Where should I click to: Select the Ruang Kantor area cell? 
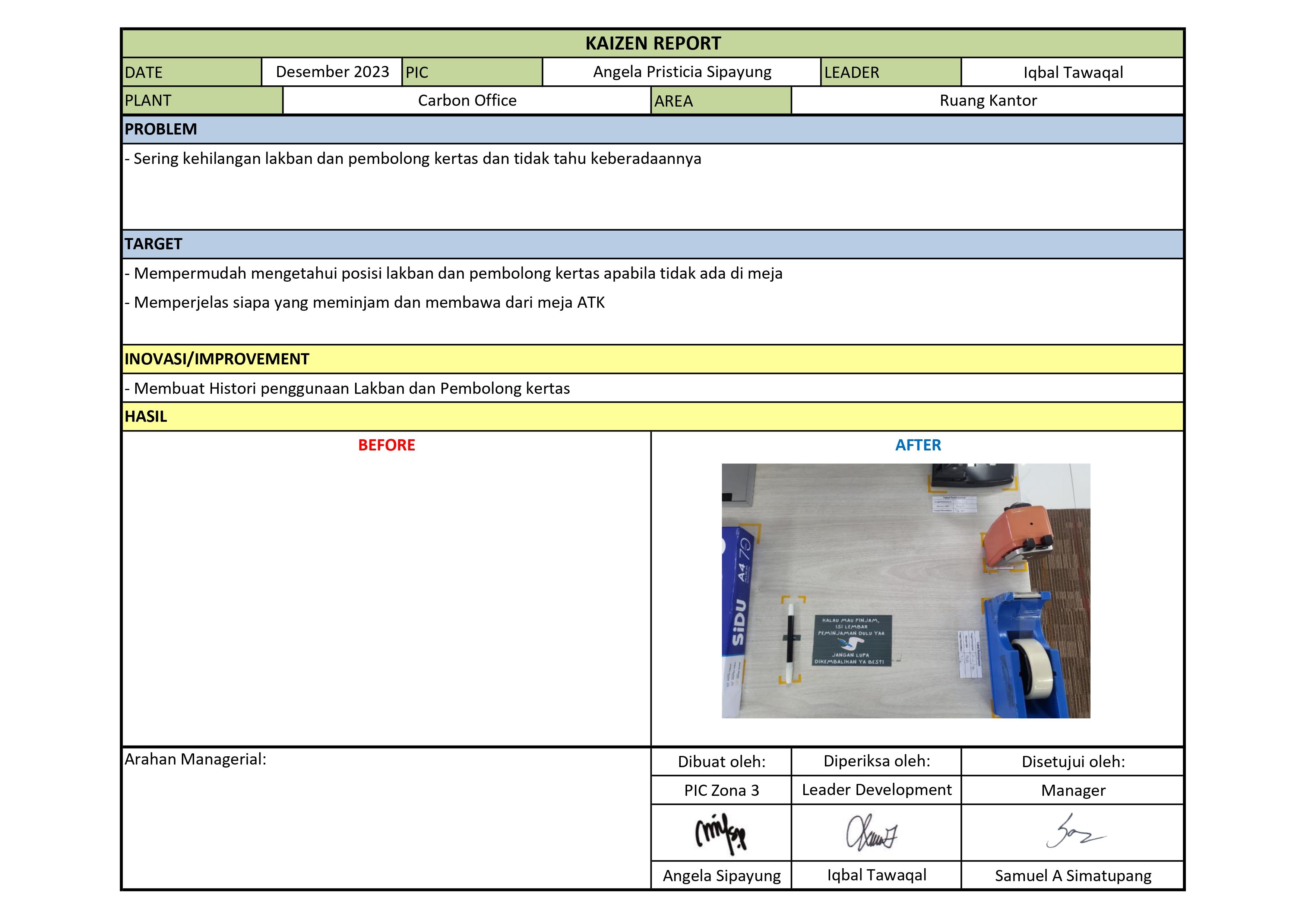[988, 100]
